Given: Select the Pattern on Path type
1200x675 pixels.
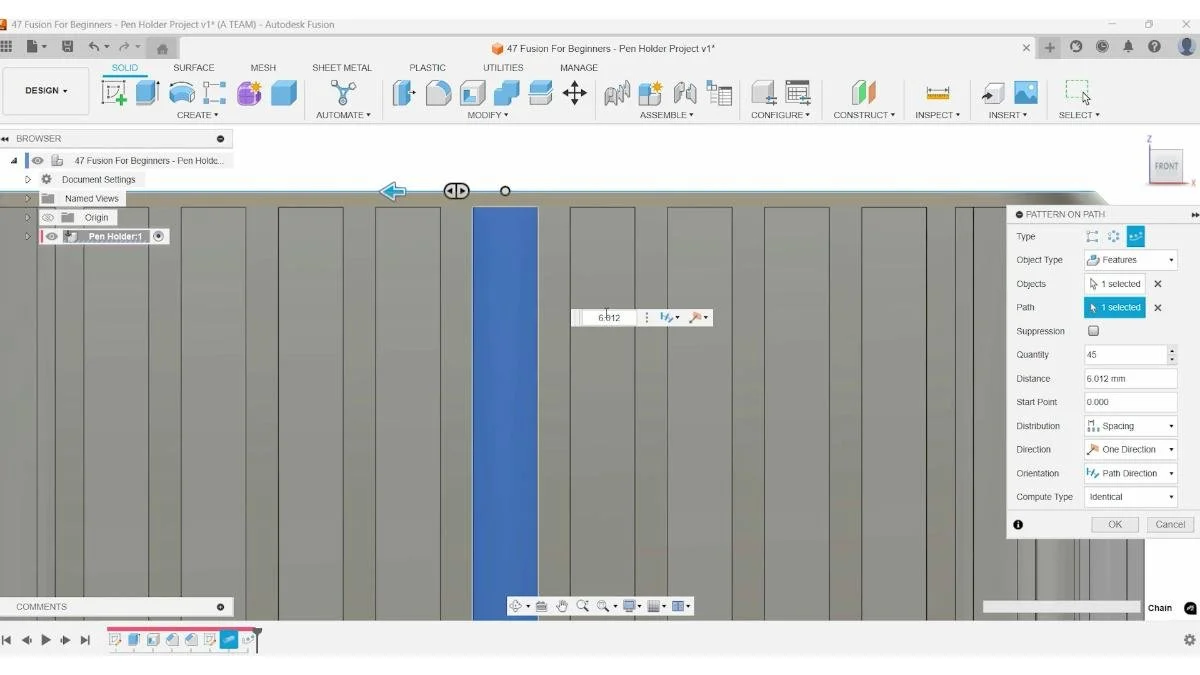Looking at the screenshot, I should coord(1136,236).
